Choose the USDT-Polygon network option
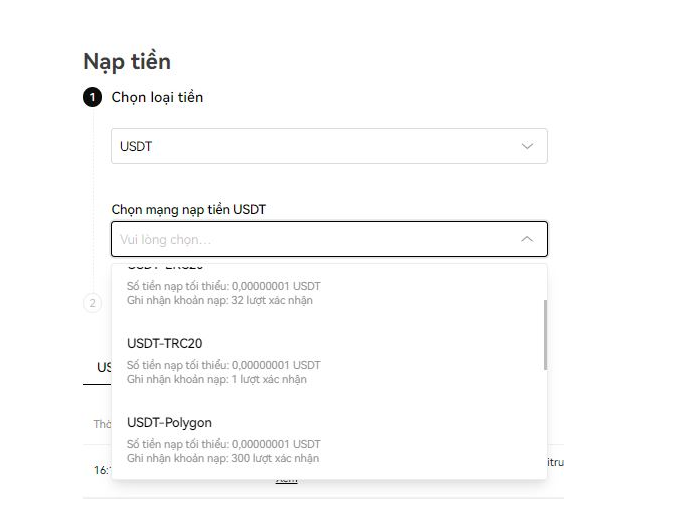Viewport: 674px width, 511px height. pyautogui.click(x=169, y=423)
